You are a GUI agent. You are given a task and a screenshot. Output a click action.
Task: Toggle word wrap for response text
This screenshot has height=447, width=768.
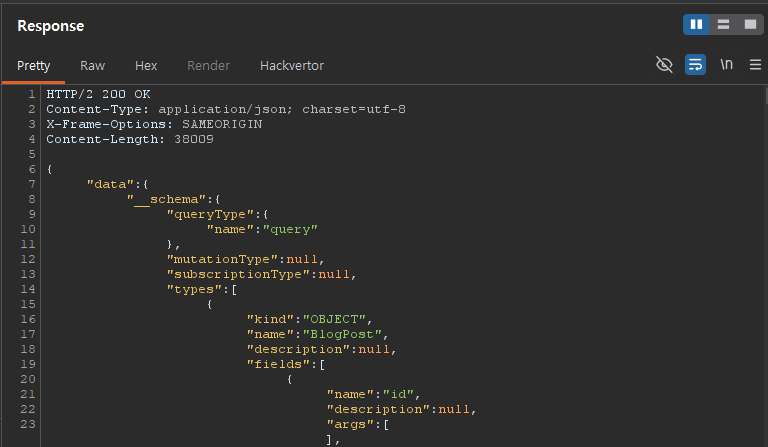(695, 65)
